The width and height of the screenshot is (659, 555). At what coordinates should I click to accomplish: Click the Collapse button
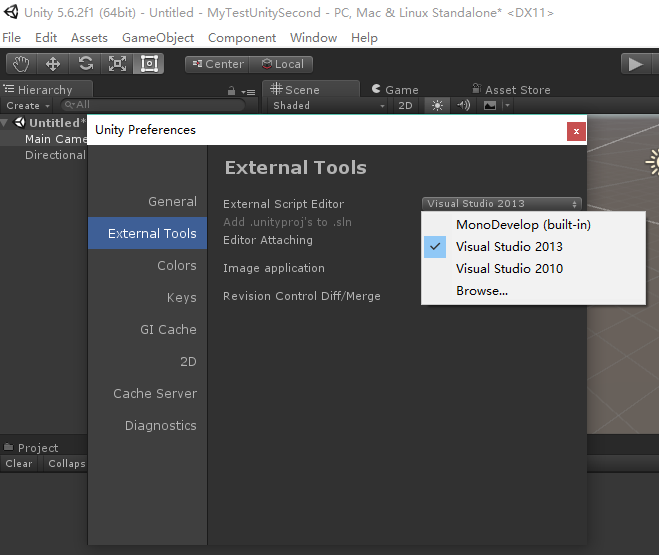pos(65,463)
